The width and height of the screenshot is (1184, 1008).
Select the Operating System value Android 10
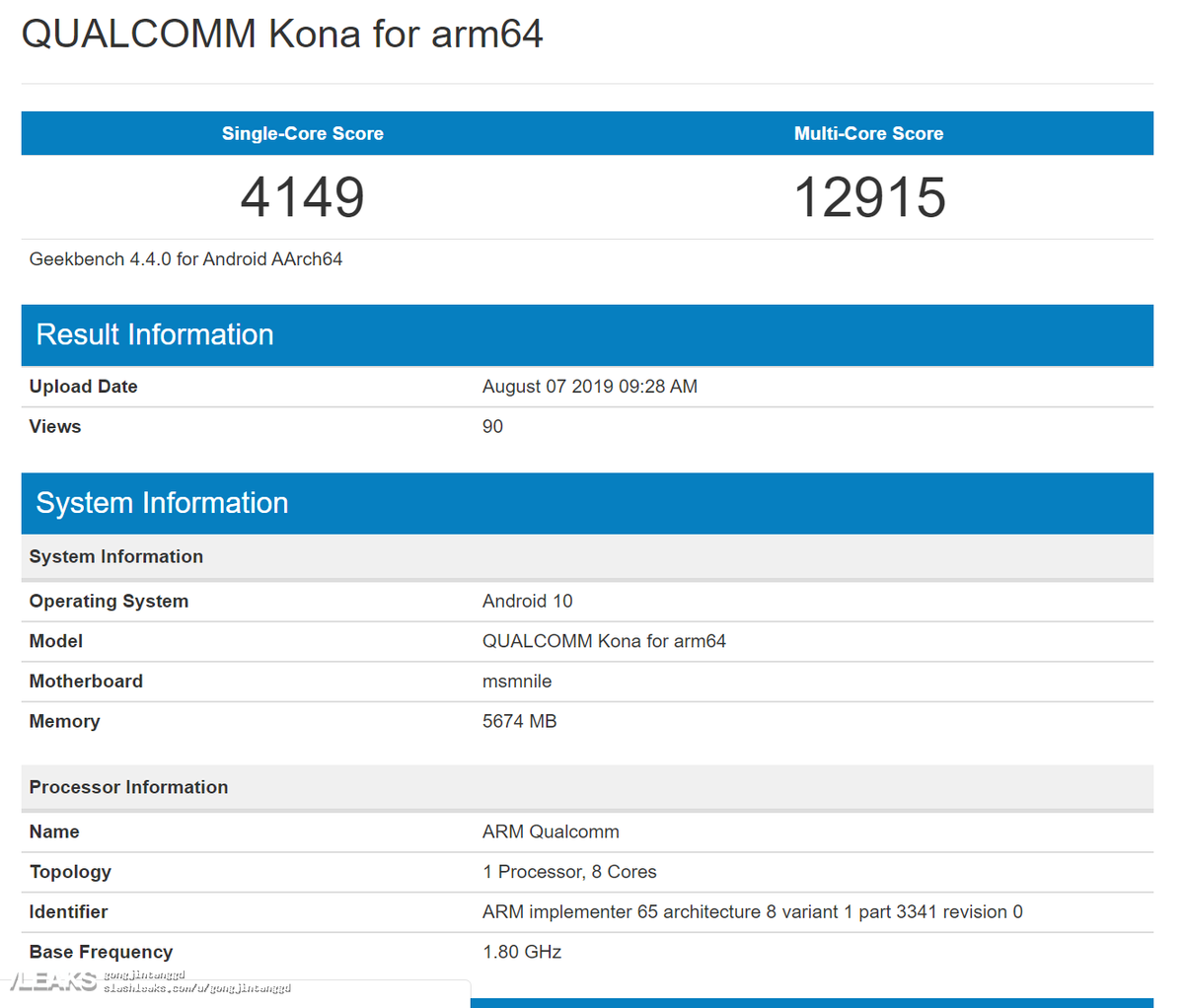click(x=527, y=601)
